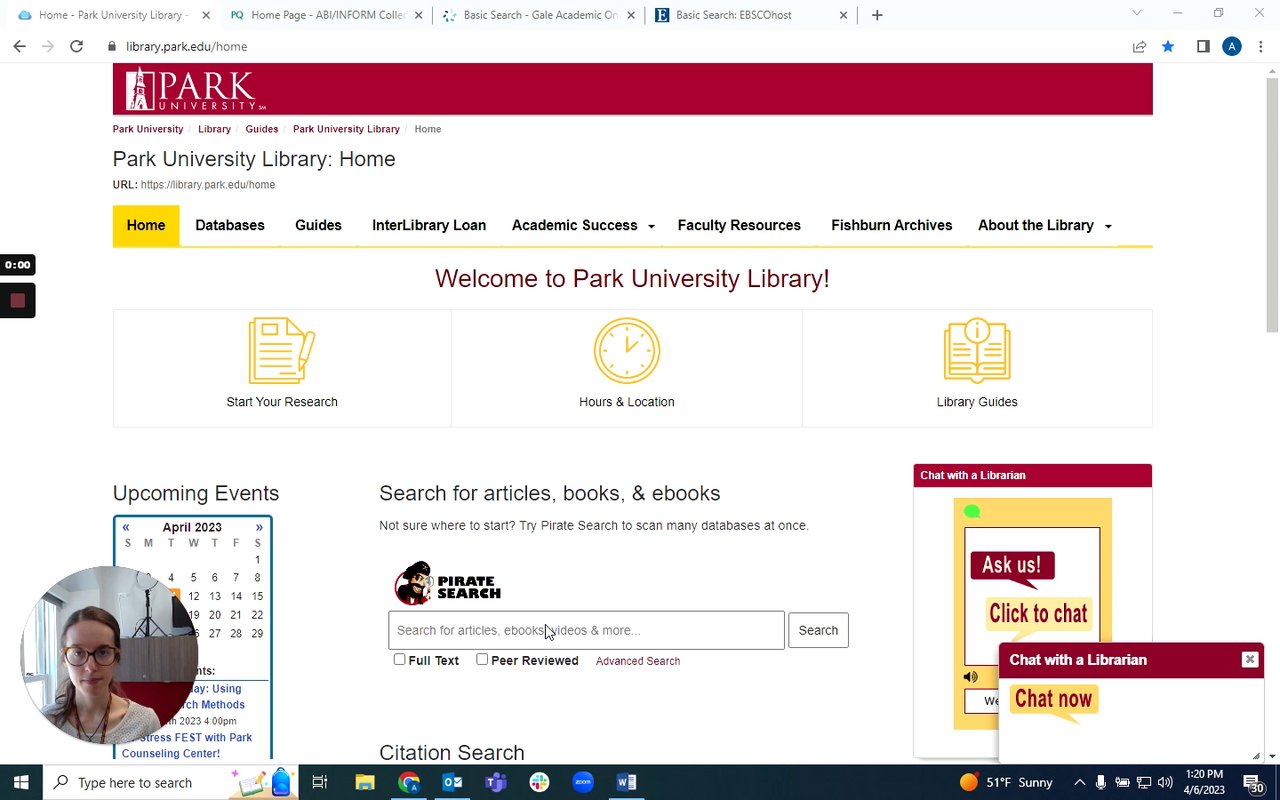Open the Guides menu item
Screen dimensions: 1280x800
(318, 225)
